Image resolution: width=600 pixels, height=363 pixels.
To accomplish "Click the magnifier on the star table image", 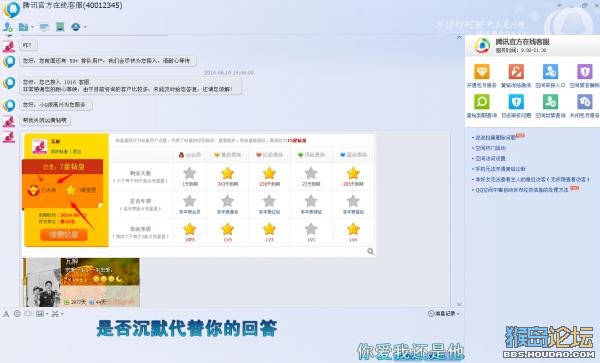I will pyautogui.click(x=370, y=251).
